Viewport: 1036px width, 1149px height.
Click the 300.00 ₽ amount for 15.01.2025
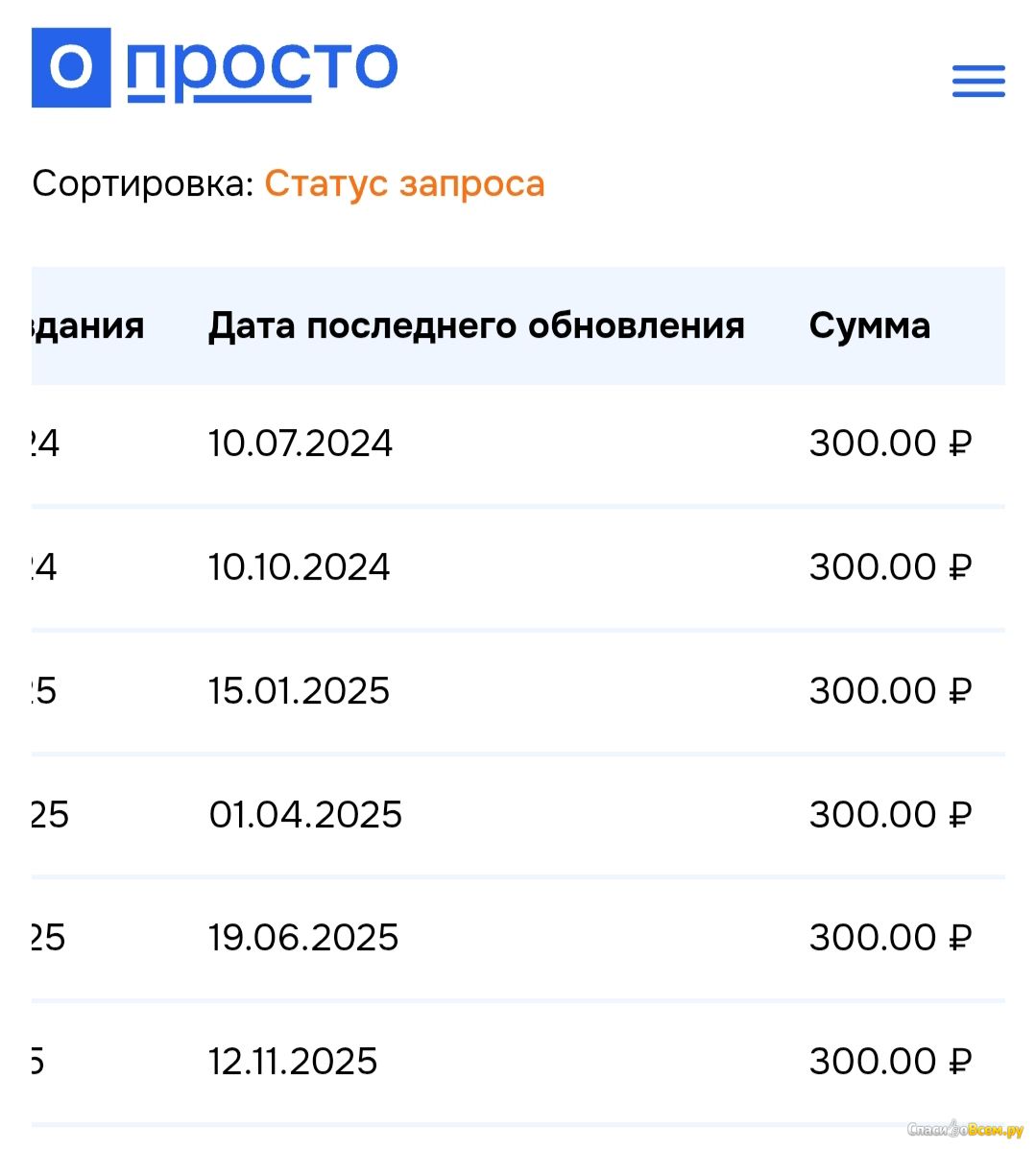890,691
